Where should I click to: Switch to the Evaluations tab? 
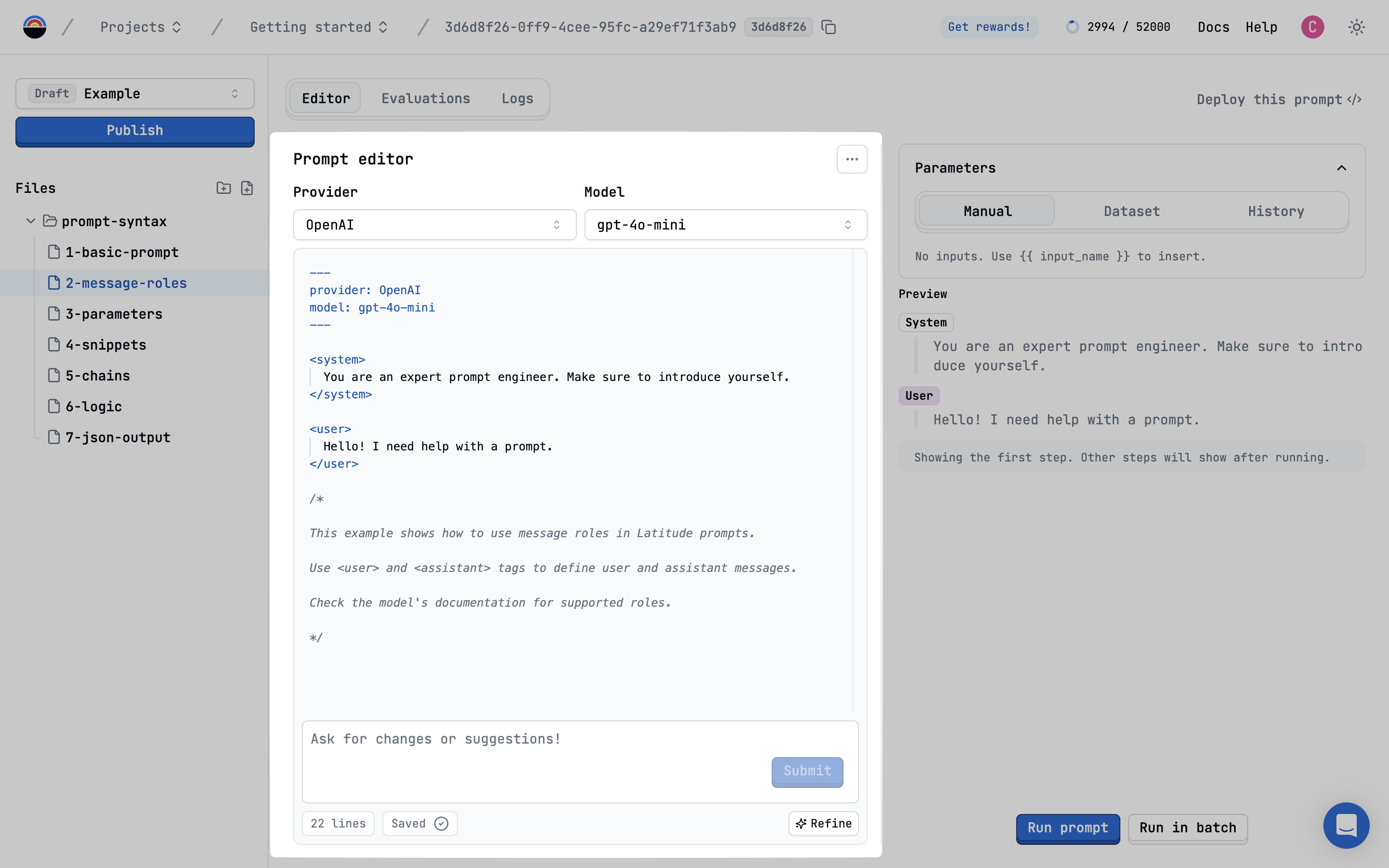pyautogui.click(x=425, y=98)
